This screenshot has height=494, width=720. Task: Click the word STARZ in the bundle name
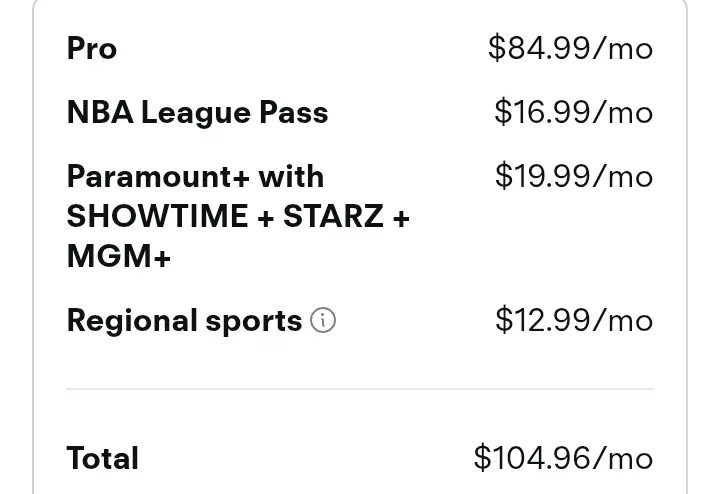coord(333,216)
